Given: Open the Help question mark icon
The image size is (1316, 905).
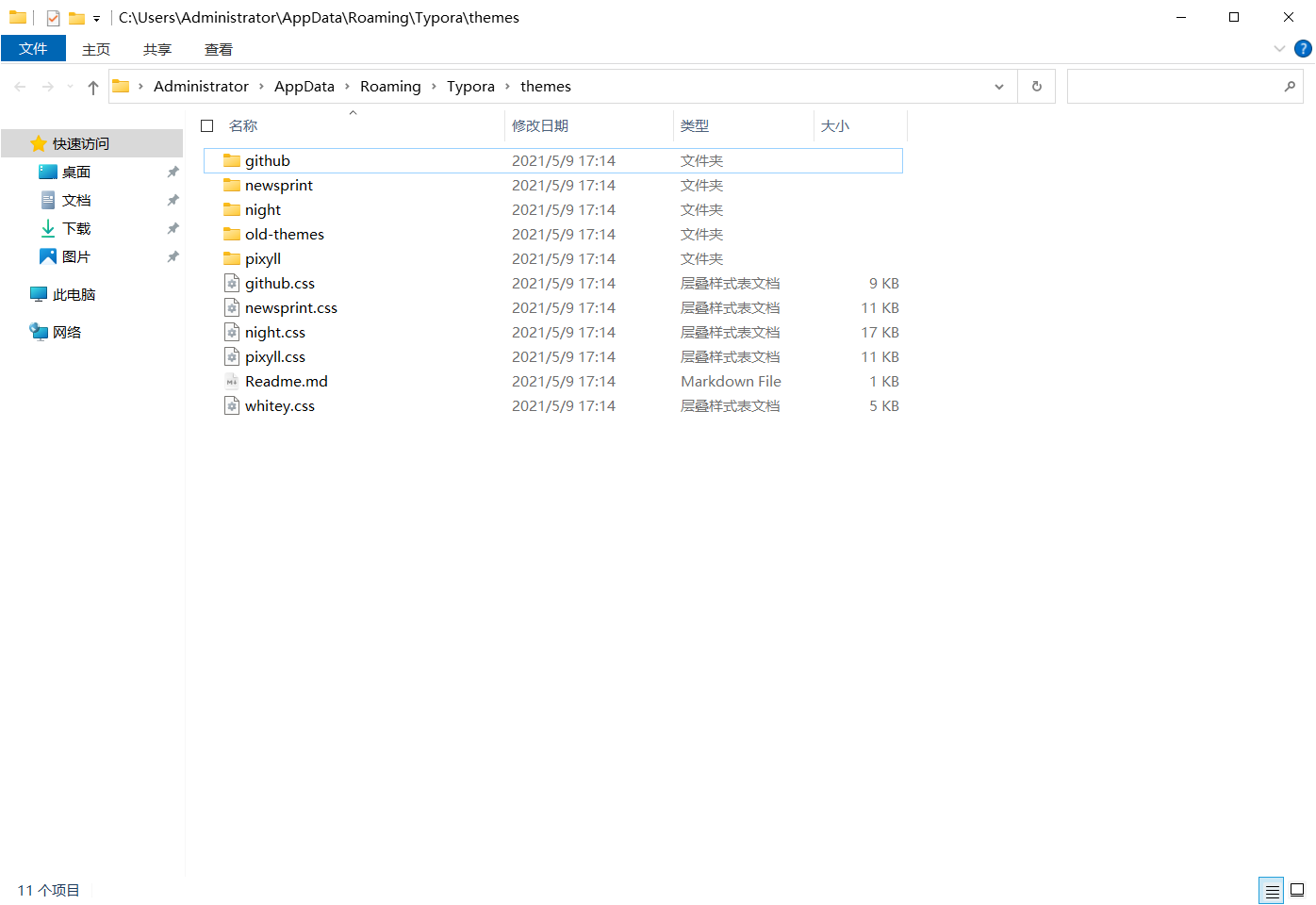Looking at the screenshot, I should pyautogui.click(x=1303, y=49).
